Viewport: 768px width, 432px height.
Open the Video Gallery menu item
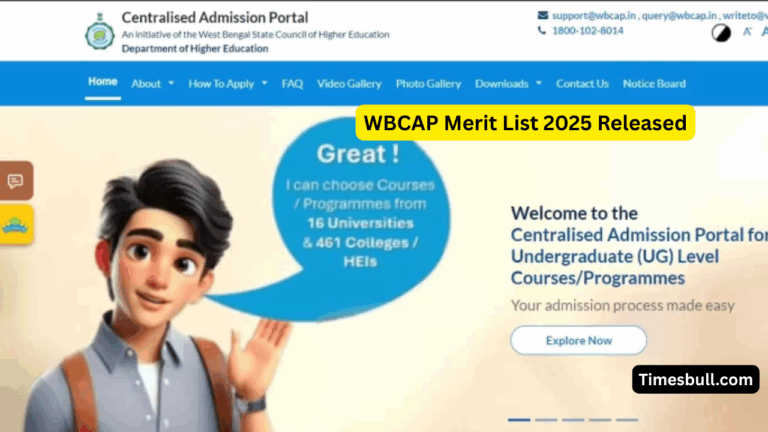pos(349,84)
